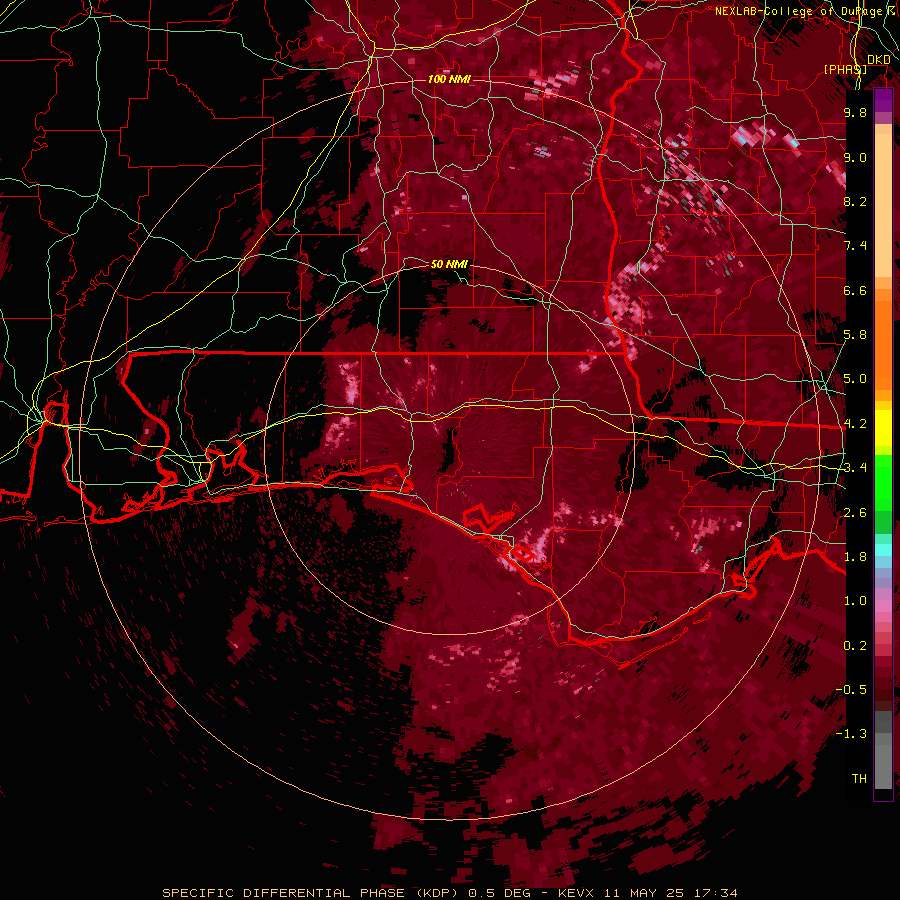Click the NEXLAB-College of DuPage label

pyautogui.click(x=799, y=11)
